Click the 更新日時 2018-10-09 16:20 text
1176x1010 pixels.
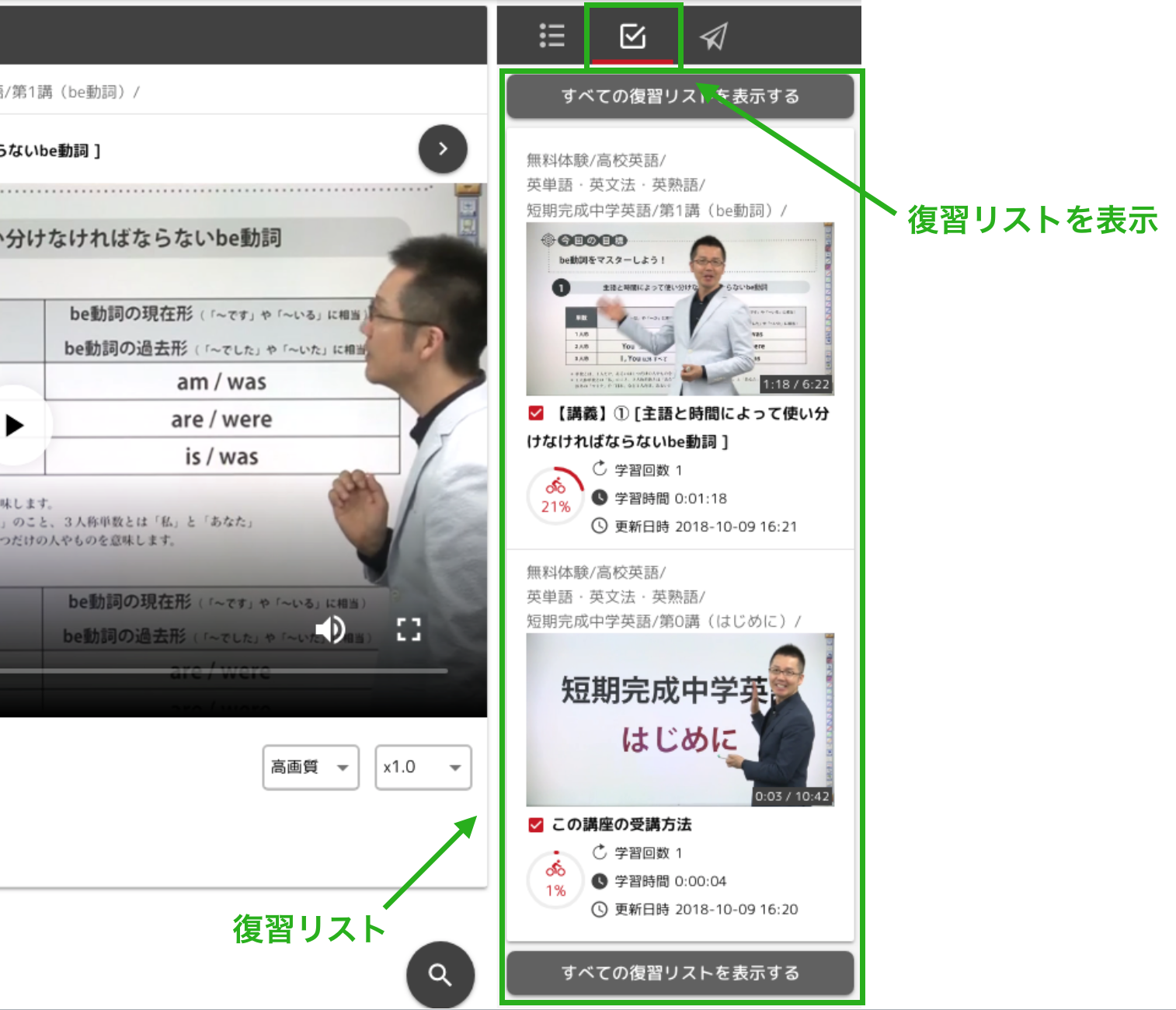[706, 910]
